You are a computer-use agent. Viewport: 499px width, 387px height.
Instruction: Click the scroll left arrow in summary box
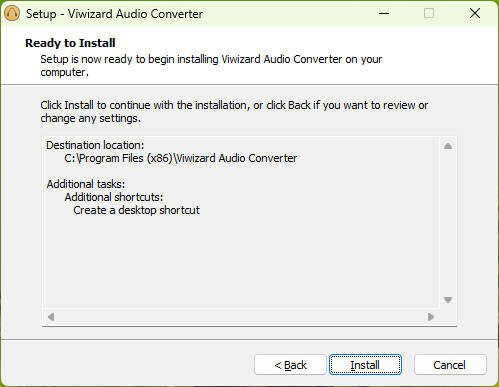point(51,317)
